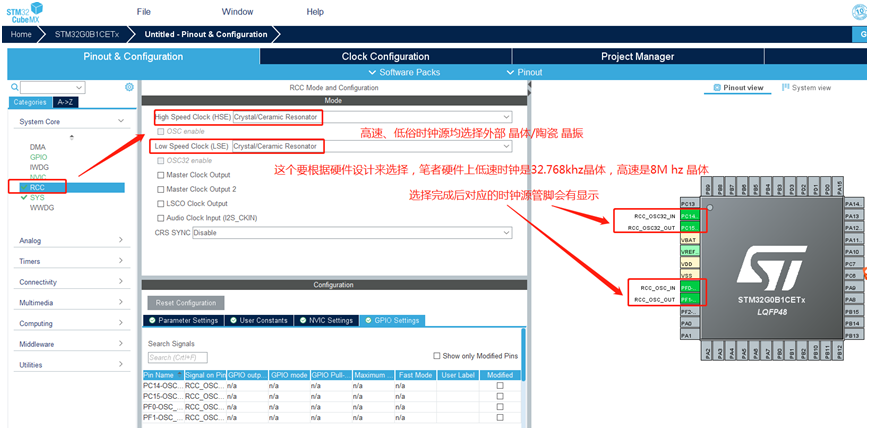Click the System view icon
The height and width of the screenshot is (430, 869).
tap(785, 88)
